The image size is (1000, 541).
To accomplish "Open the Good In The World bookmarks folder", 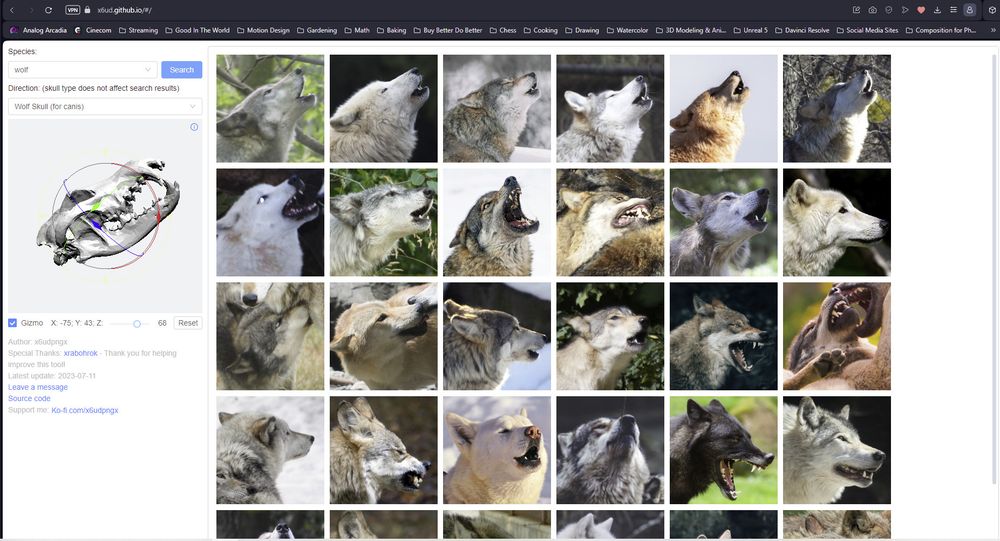I will click(197, 30).
